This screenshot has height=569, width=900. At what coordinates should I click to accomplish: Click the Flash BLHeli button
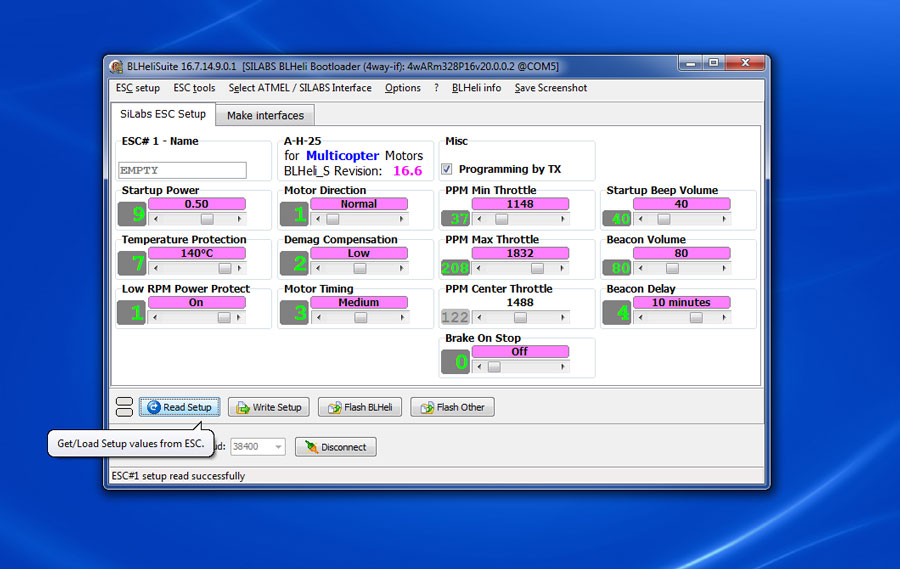click(x=360, y=407)
